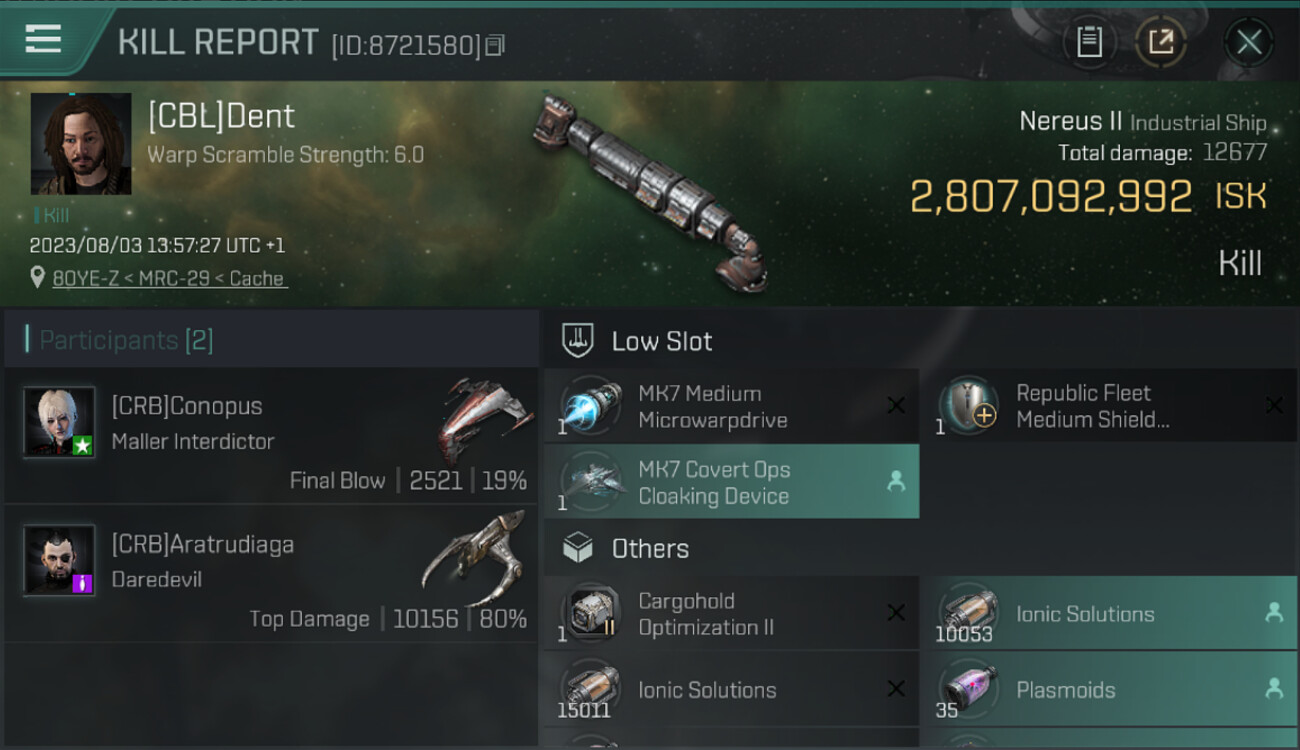
Task: Select the MK7 Covert Ops Cloaking Device
Action: tap(731, 482)
